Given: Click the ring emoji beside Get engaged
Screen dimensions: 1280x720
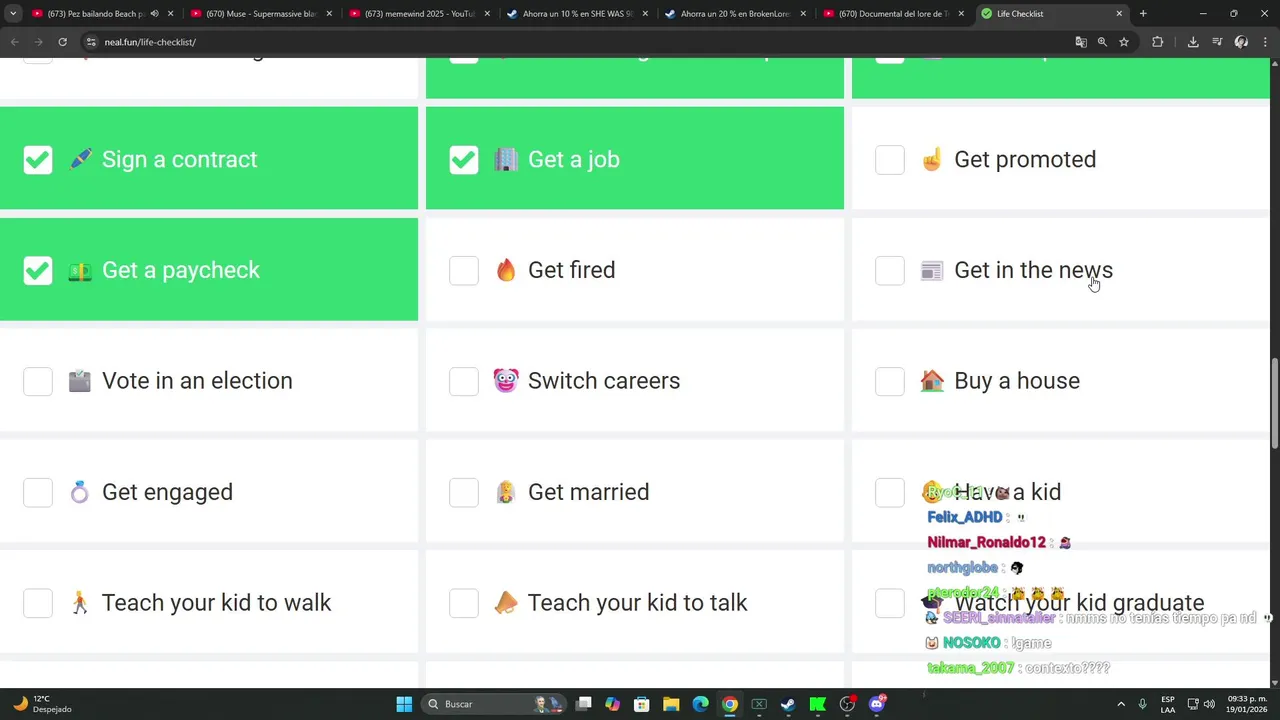Looking at the screenshot, I should coord(80,492).
